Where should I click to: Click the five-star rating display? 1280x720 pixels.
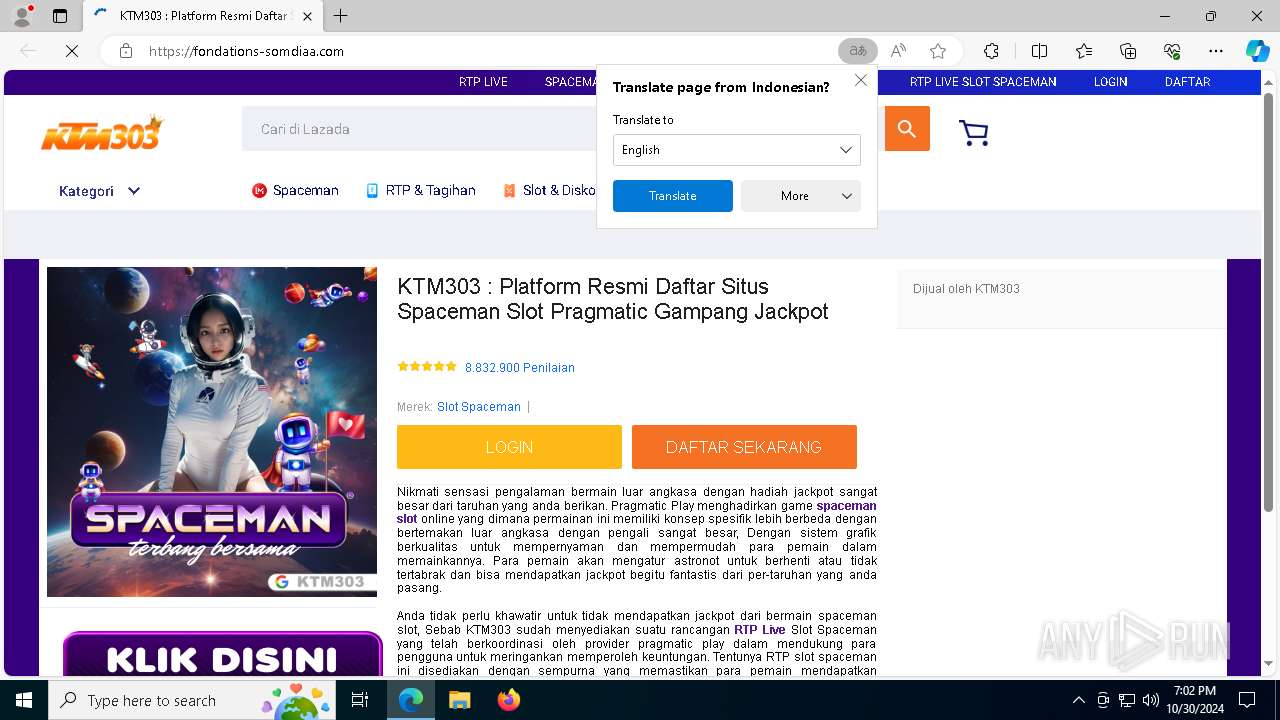coord(427,367)
